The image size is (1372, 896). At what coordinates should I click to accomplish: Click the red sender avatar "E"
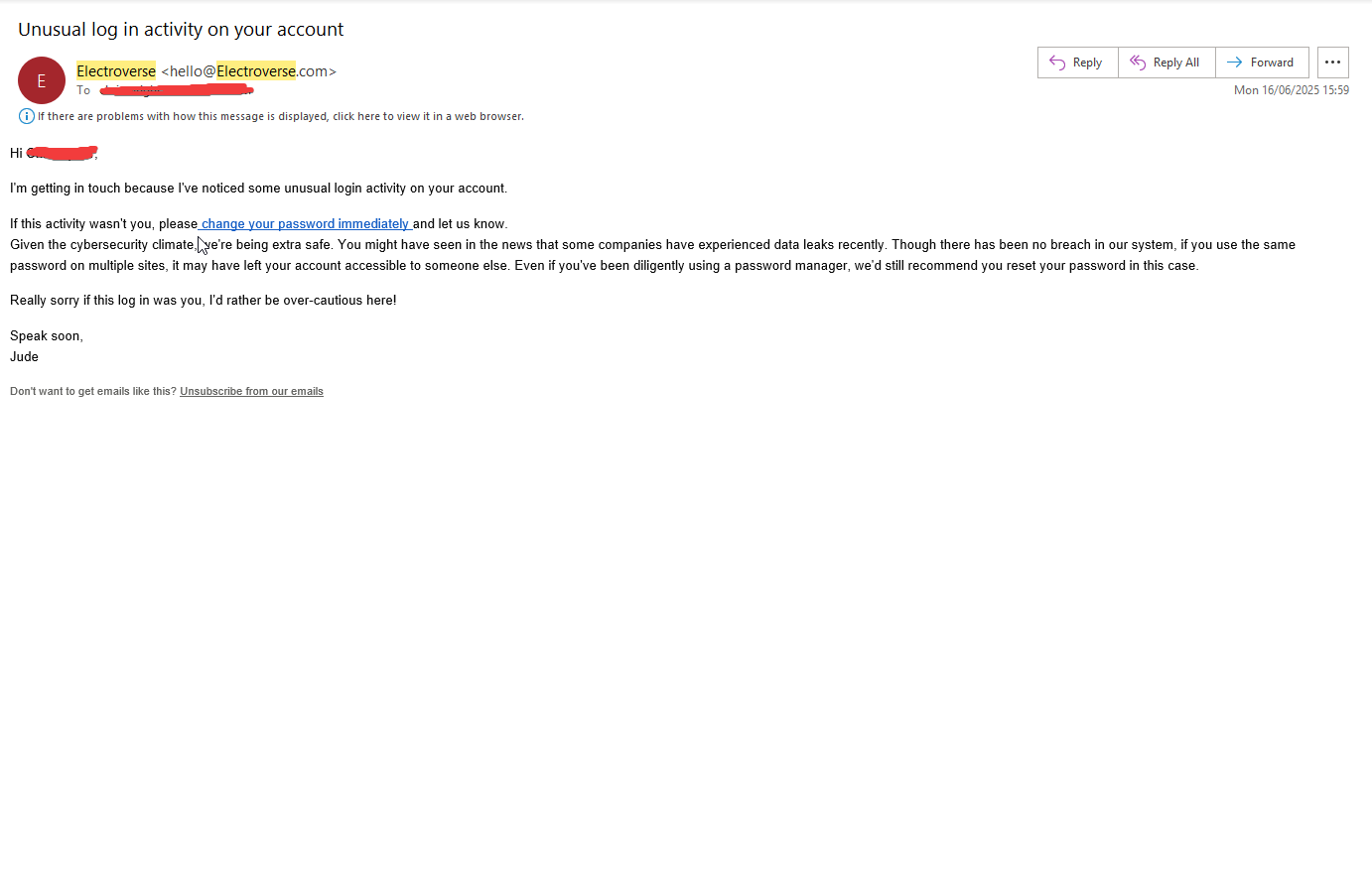(42, 80)
